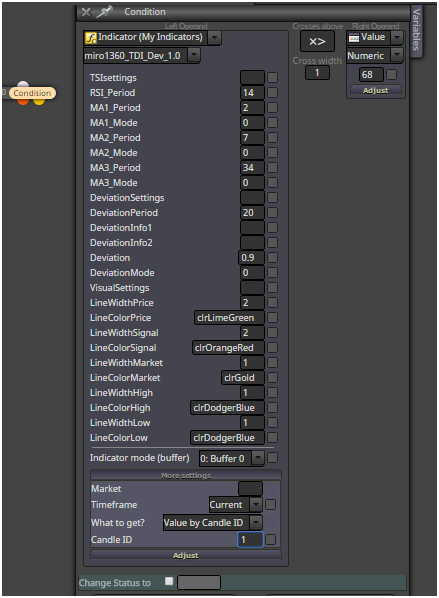The height and width of the screenshot is (598, 439).
Task: Change LineColorPrice clrLimeGreen color field
Action: pos(229,317)
